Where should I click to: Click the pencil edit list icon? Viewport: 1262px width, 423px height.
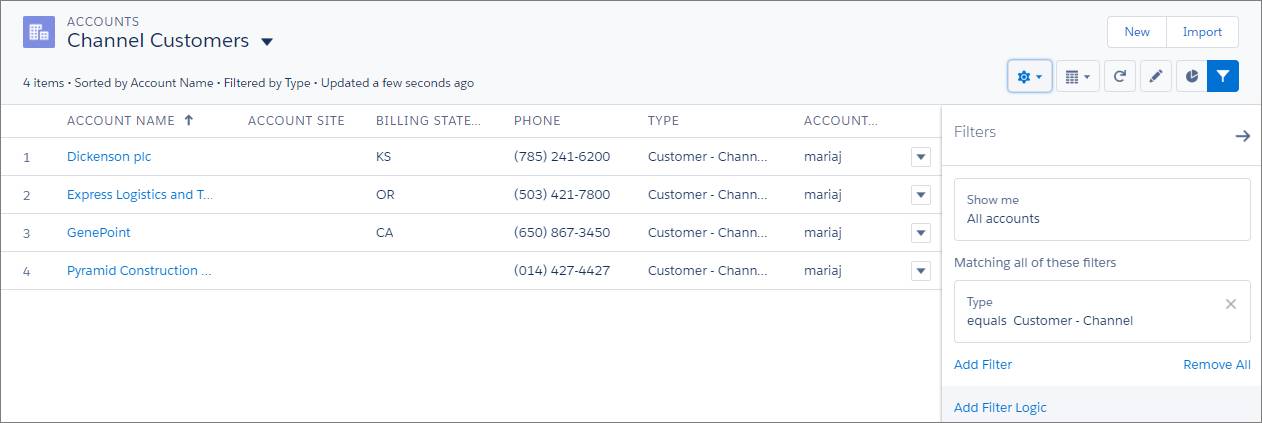(x=1155, y=77)
